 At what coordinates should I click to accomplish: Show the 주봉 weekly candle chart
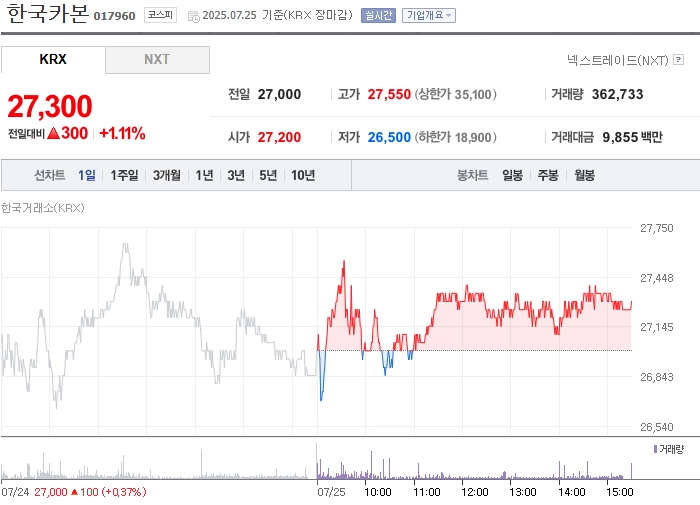pos(548,175)
